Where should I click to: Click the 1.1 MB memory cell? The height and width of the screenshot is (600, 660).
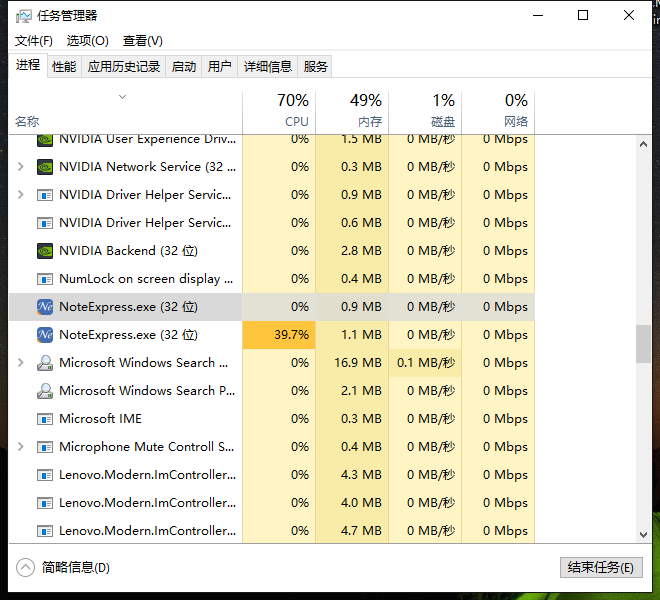(352, 335)
